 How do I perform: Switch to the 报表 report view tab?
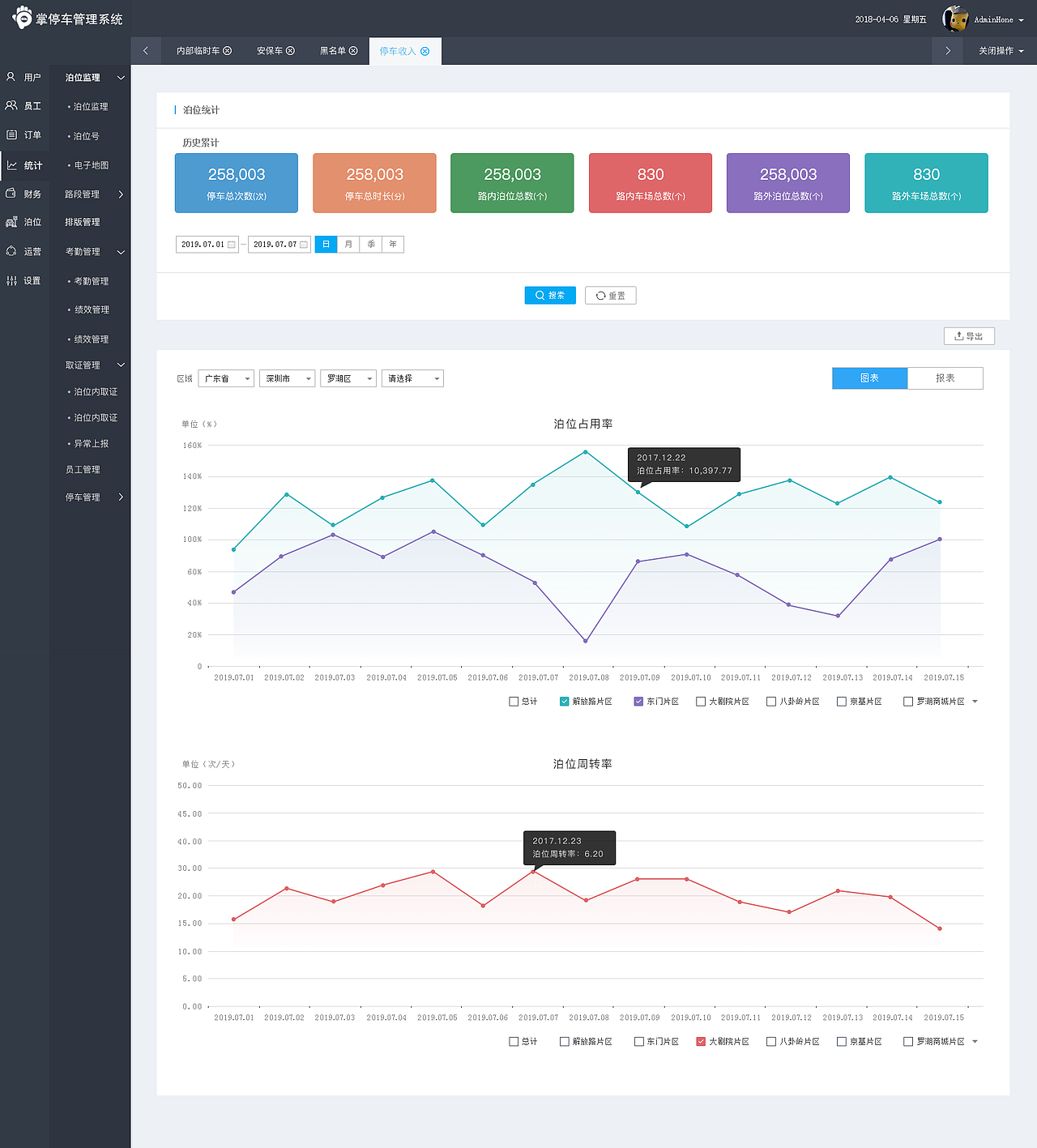[945, 378]
